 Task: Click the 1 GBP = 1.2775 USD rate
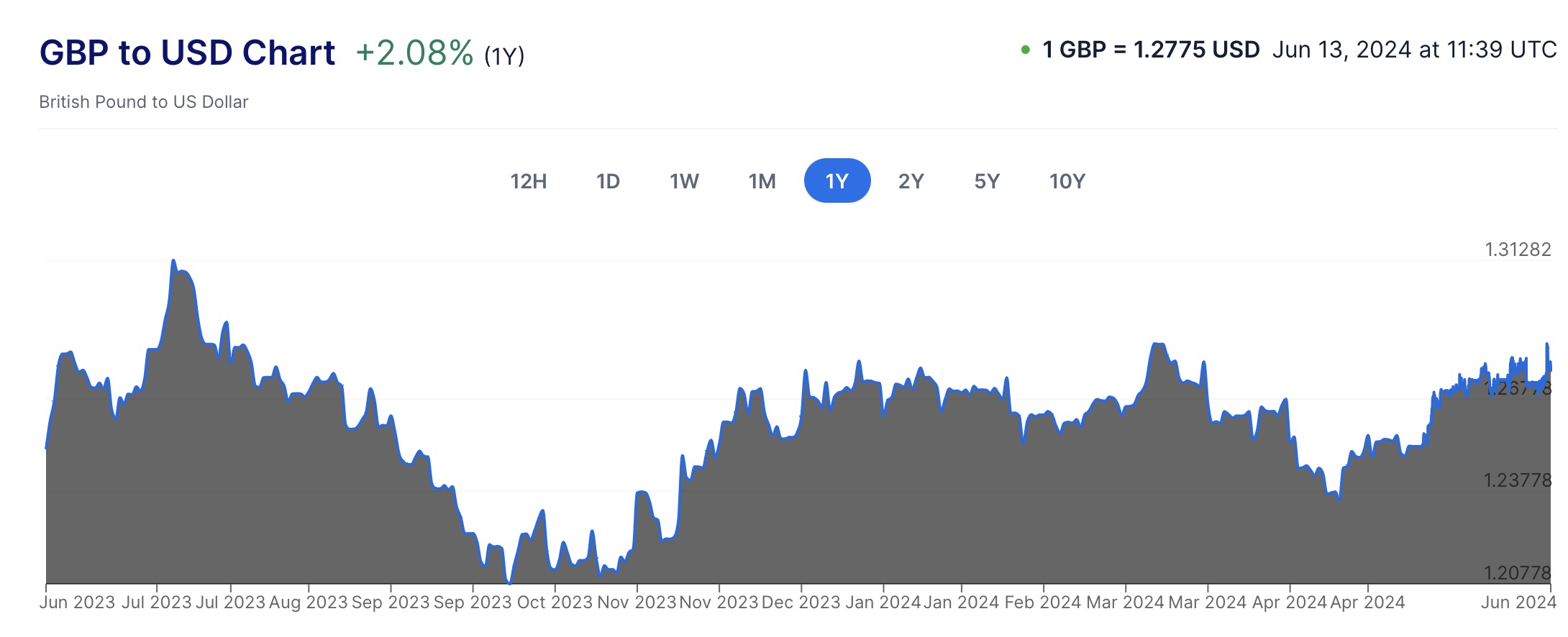coord(1151,50)
